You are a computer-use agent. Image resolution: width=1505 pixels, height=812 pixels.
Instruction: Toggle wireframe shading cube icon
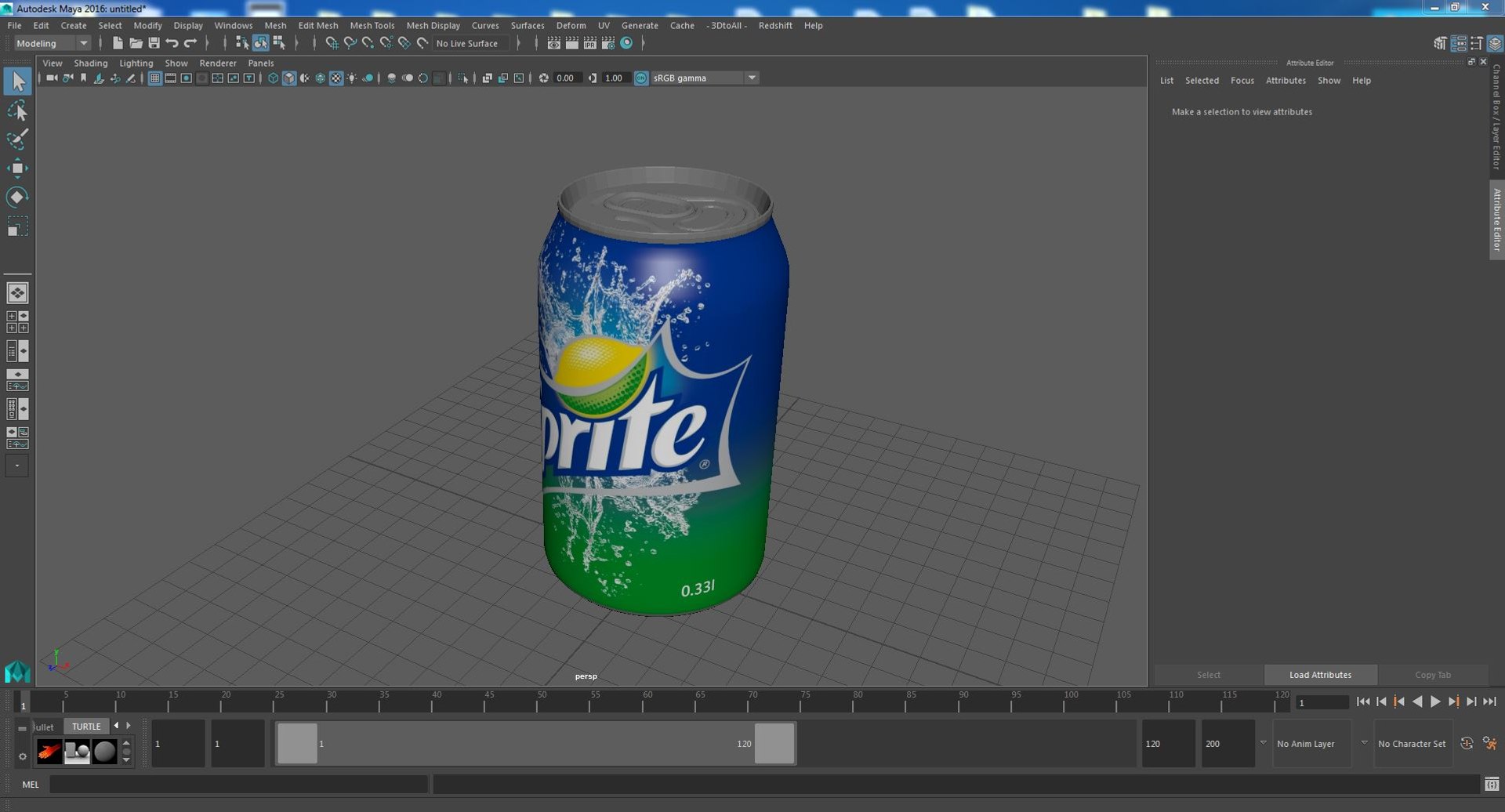click(273, 78)
